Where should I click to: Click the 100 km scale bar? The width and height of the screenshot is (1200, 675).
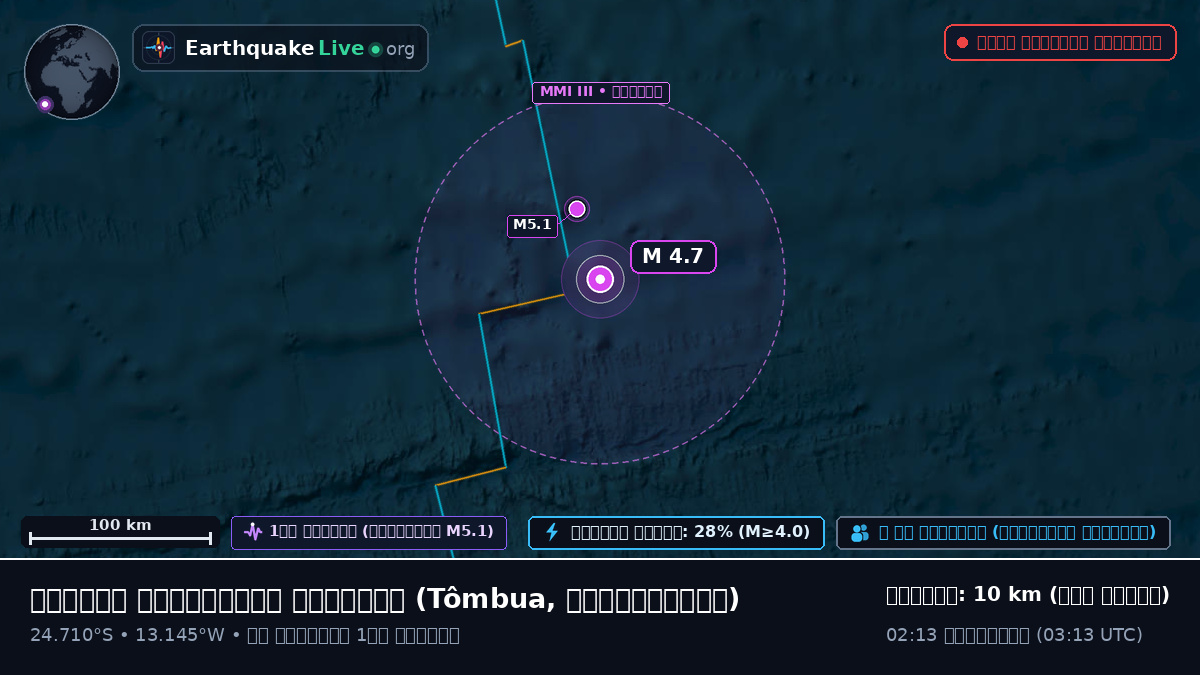pyautogui.click(x=120, y=532)
